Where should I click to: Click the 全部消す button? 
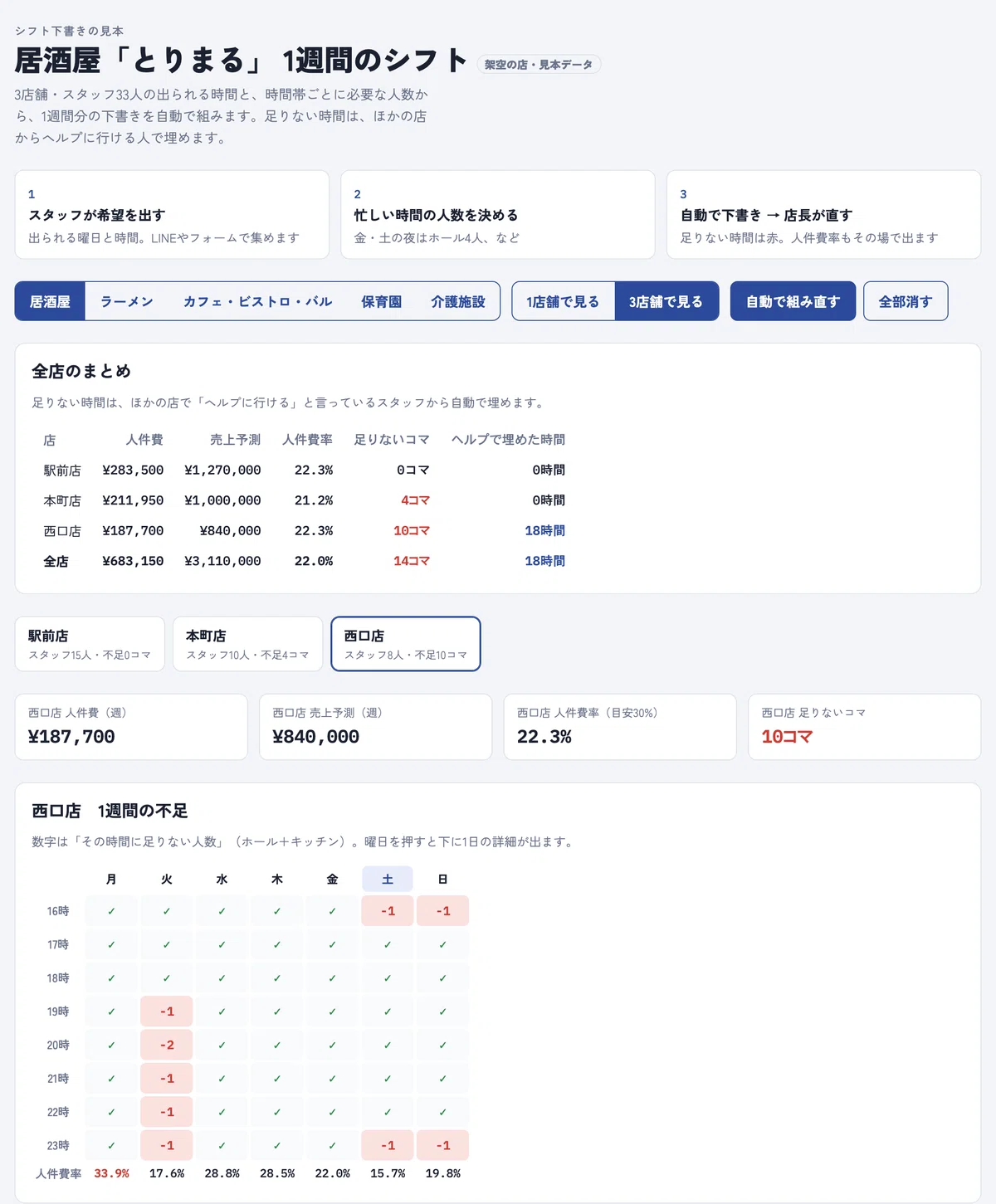coord(906,301)
